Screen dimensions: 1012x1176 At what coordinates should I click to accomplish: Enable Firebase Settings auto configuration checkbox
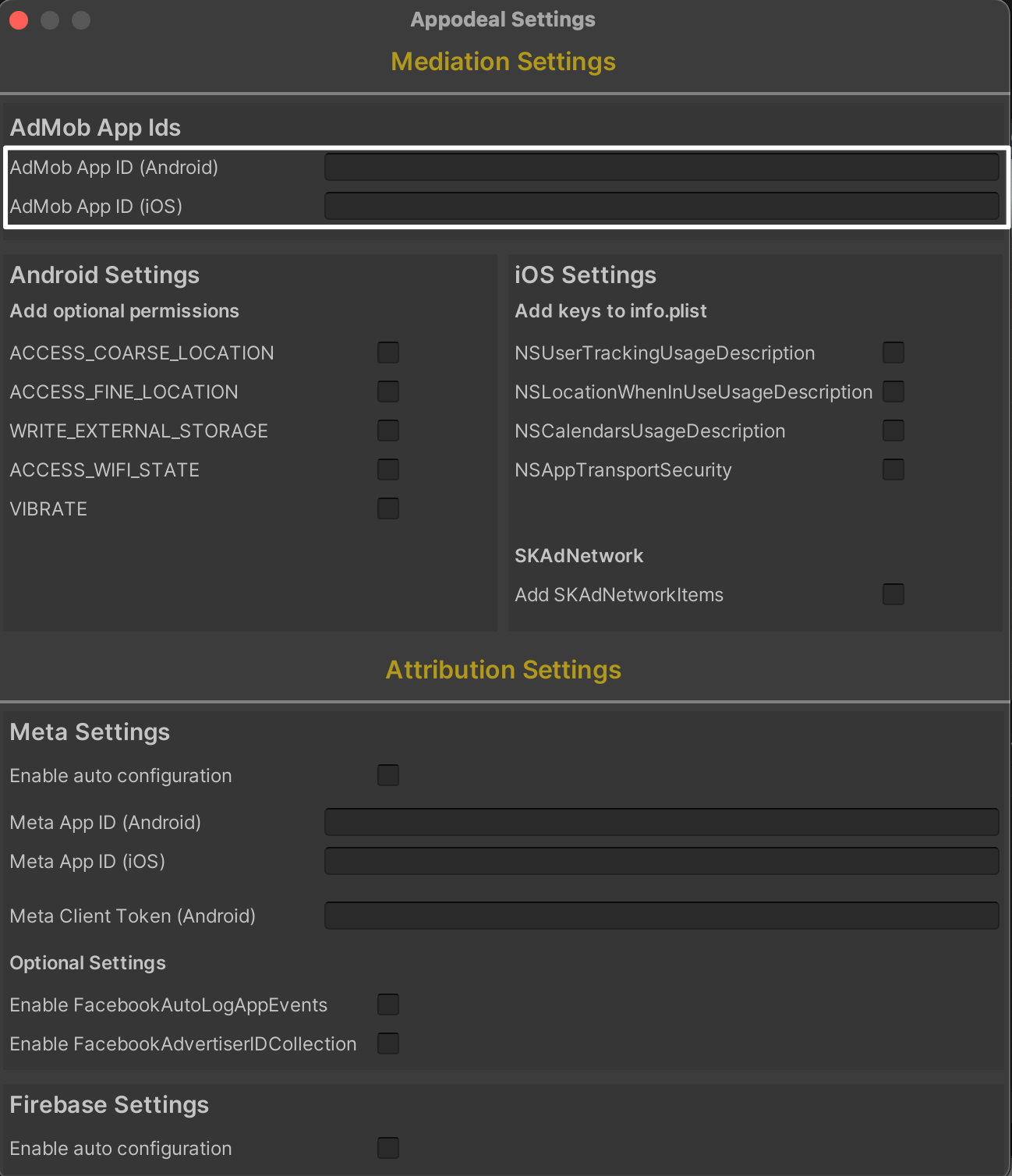(x=388, y=1148)
